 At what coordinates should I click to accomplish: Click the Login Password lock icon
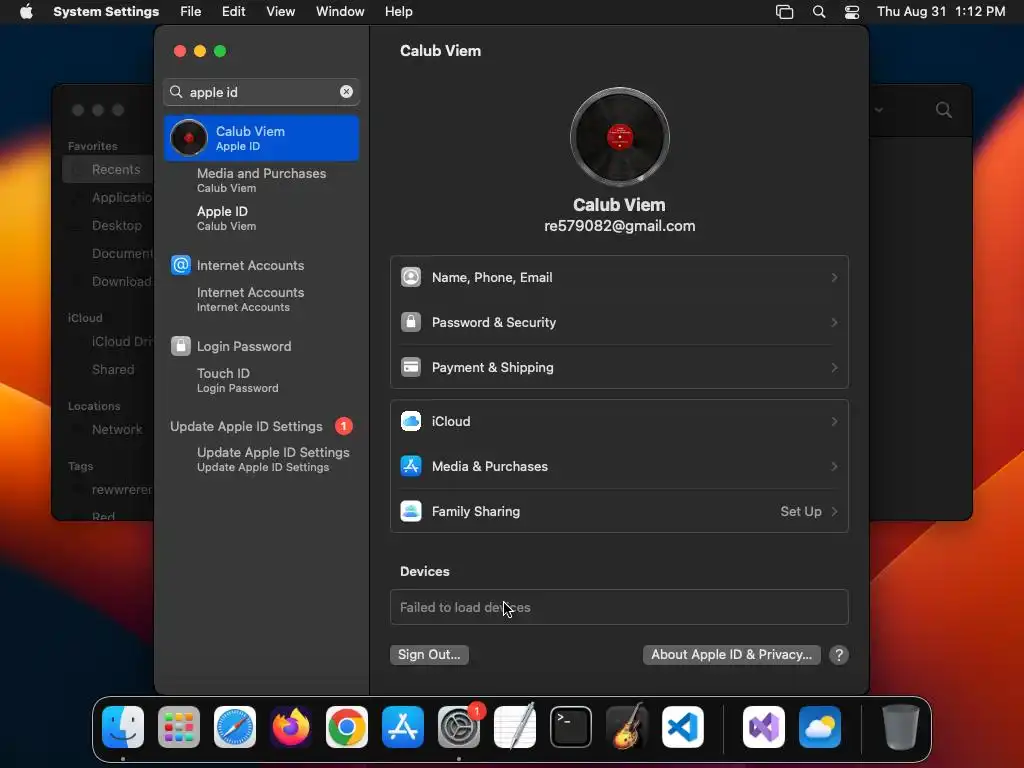click(181, 346)
